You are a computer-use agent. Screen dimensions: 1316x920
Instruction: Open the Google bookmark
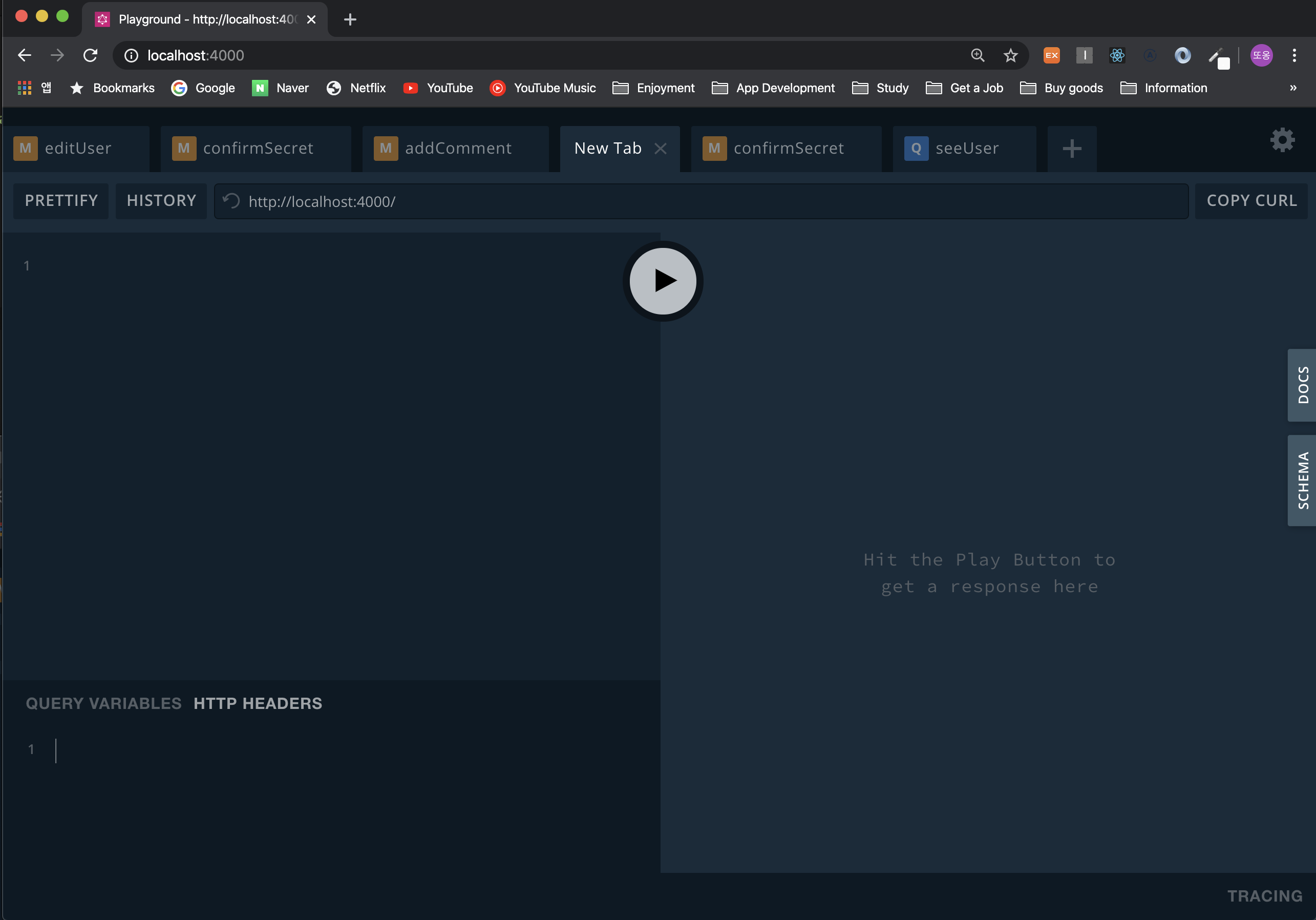[x=203, y=88]
